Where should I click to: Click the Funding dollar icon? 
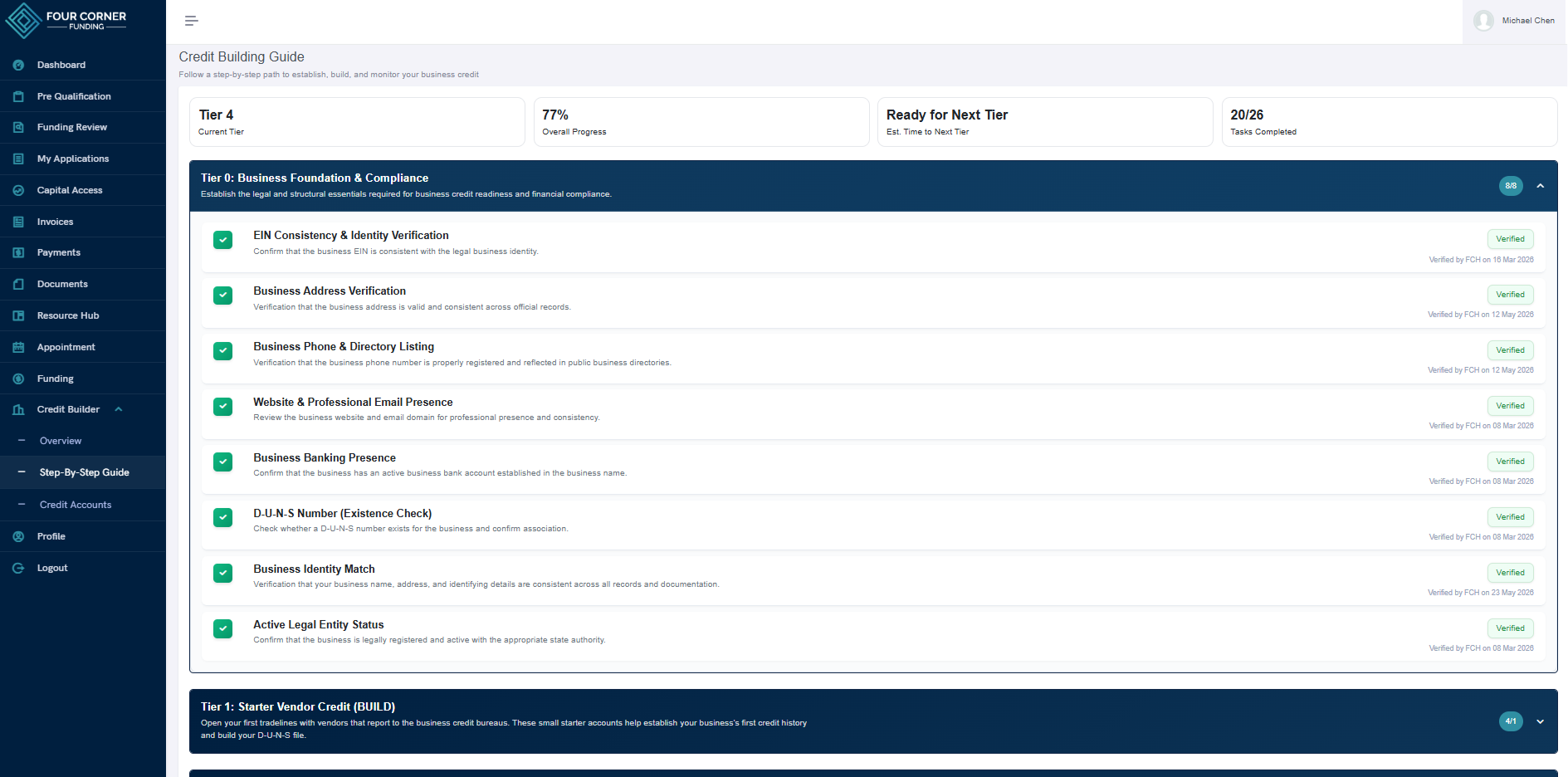pos(18,379)
